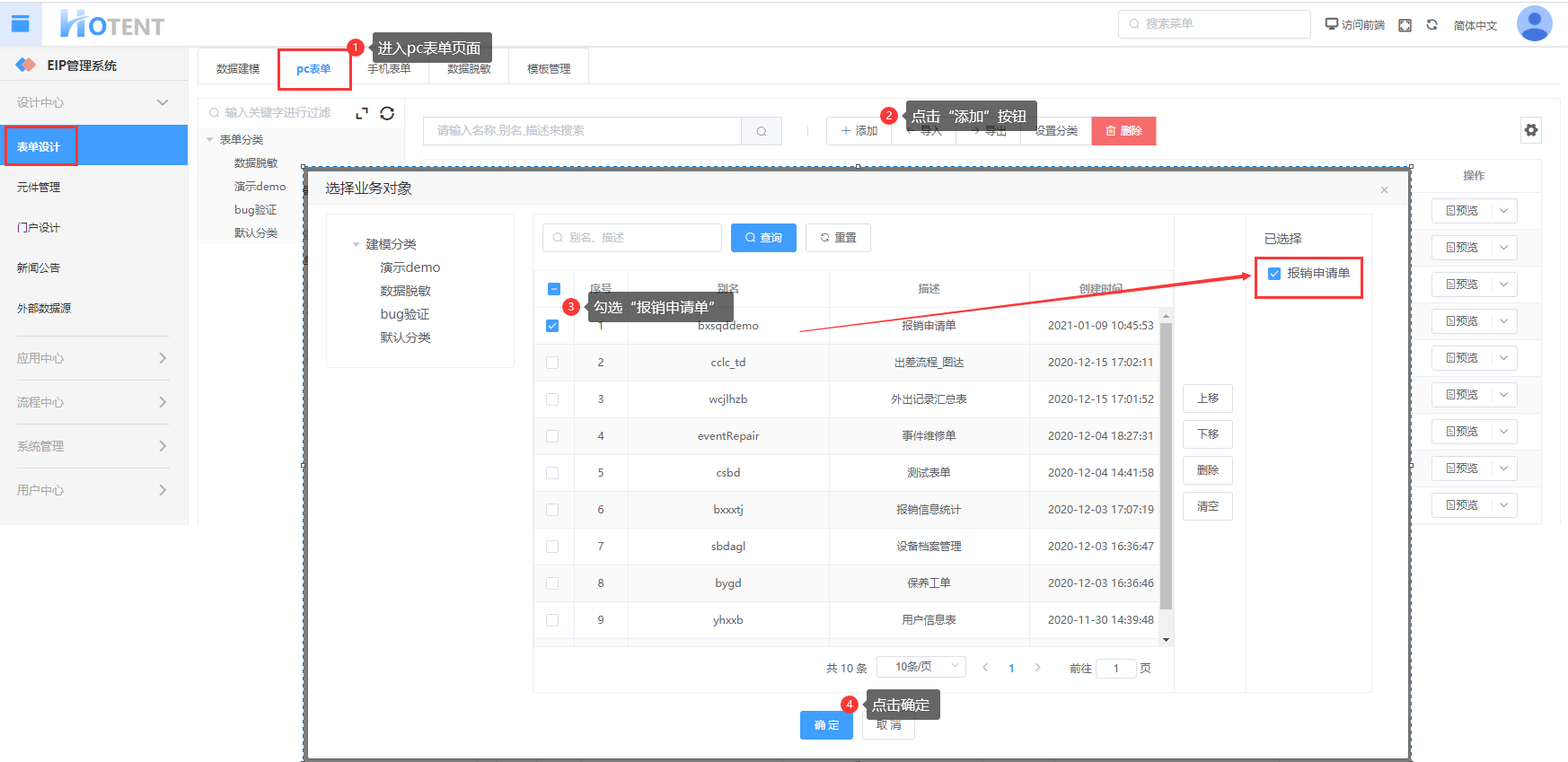Check the box for the ccic_td row

(x=552, y=363)
